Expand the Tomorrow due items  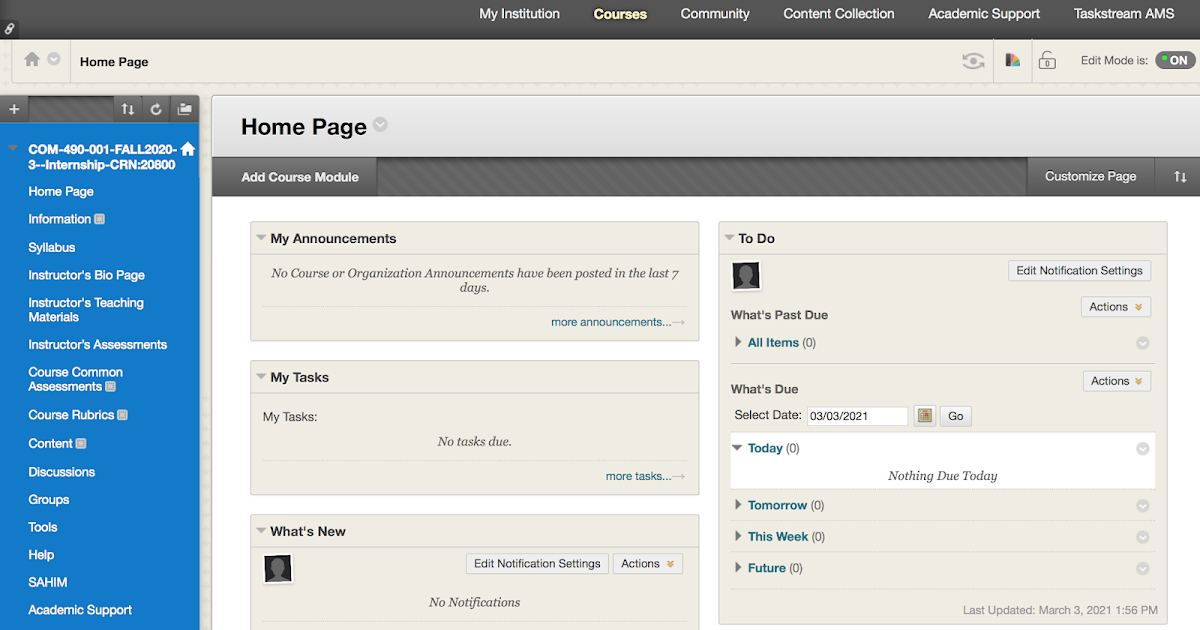point(738,505)
